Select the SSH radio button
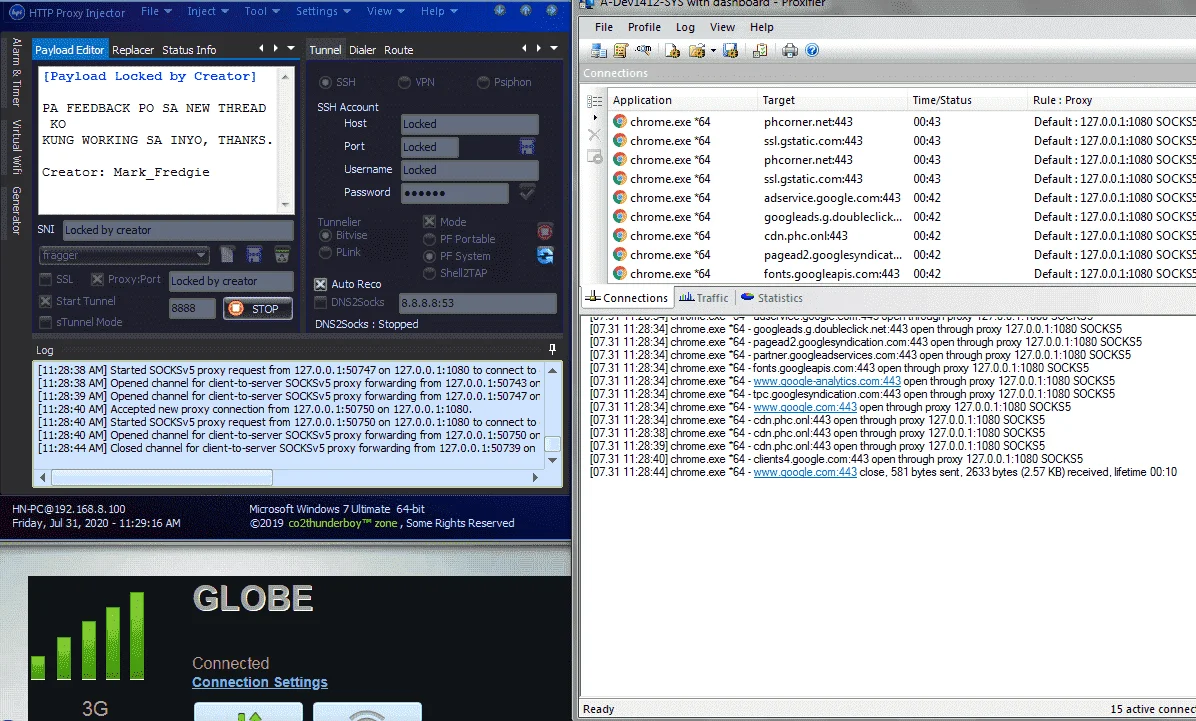 337,82
